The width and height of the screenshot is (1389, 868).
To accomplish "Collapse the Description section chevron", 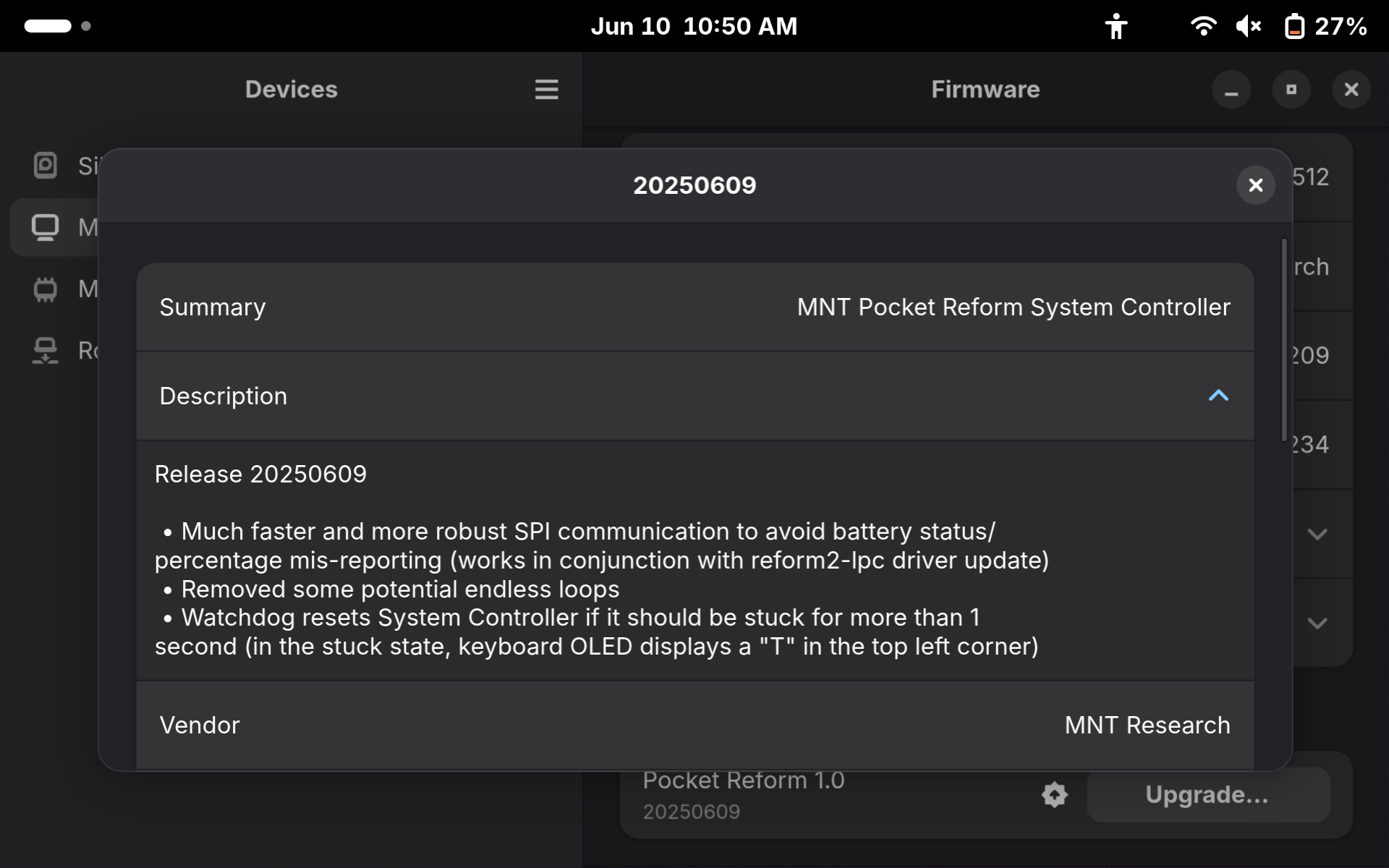I will (1218, 396).
